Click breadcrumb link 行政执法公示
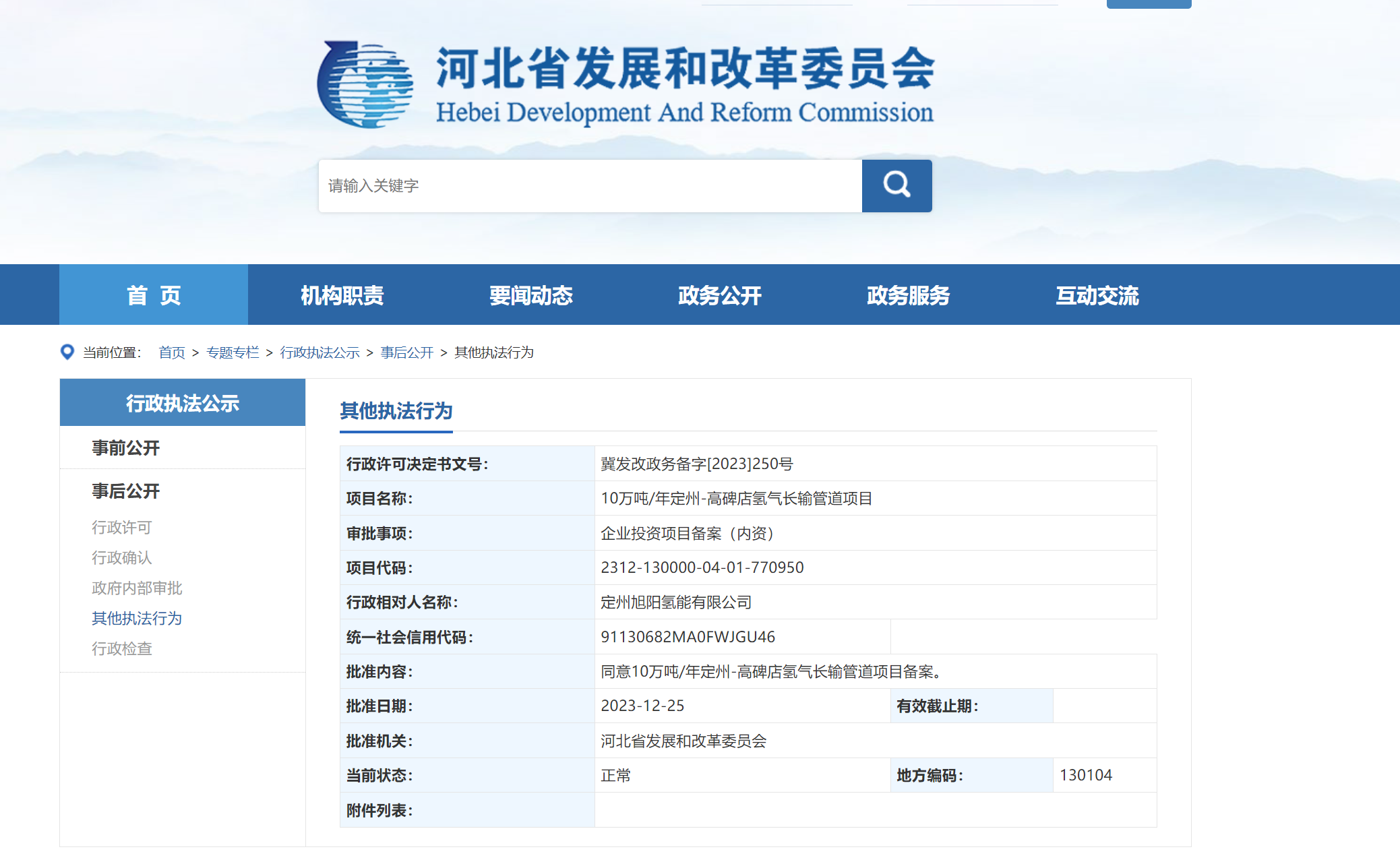 click(x=319, y=352)
